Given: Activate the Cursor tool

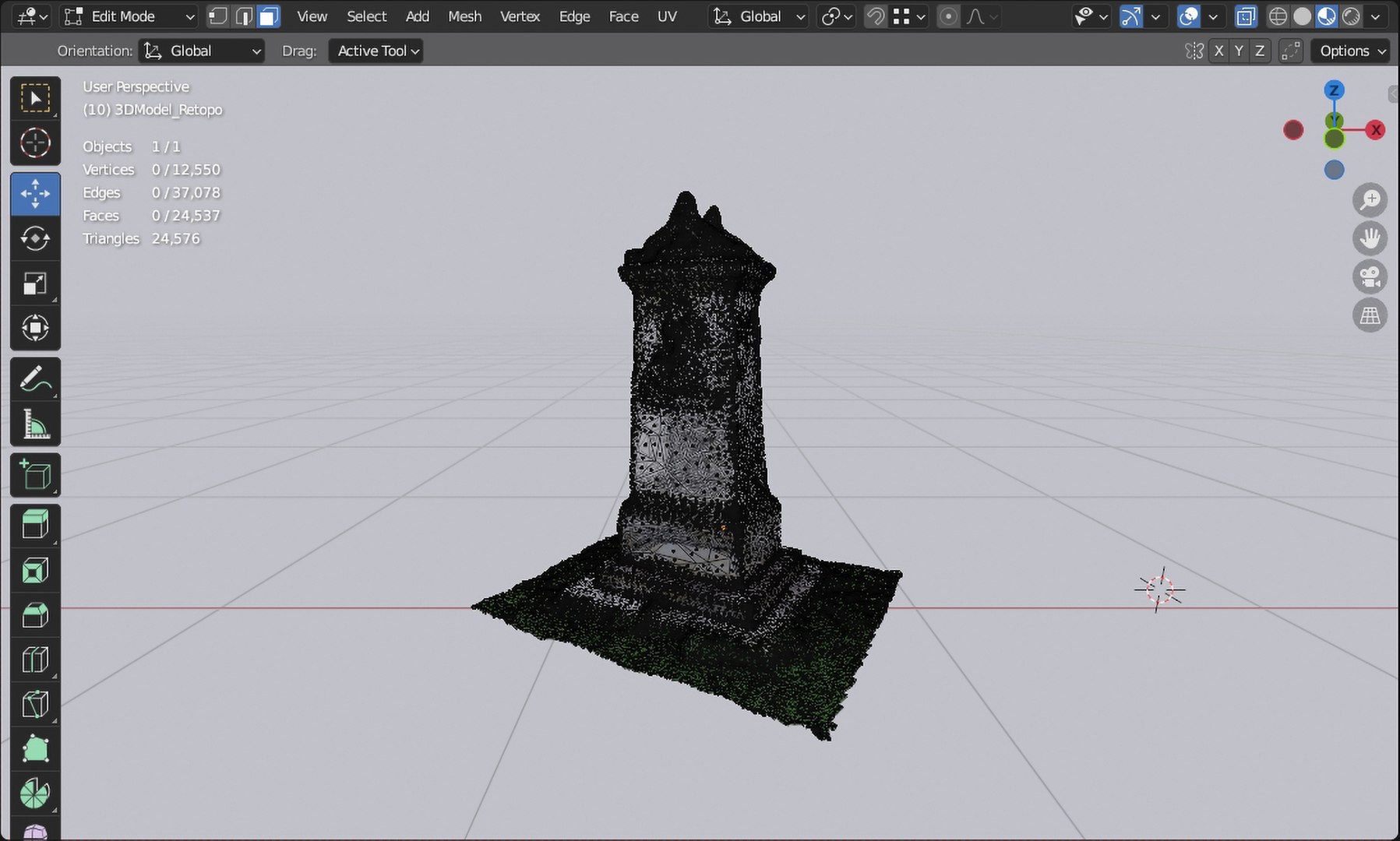Looking at the screenshot, I should click(x=35, y=143).
